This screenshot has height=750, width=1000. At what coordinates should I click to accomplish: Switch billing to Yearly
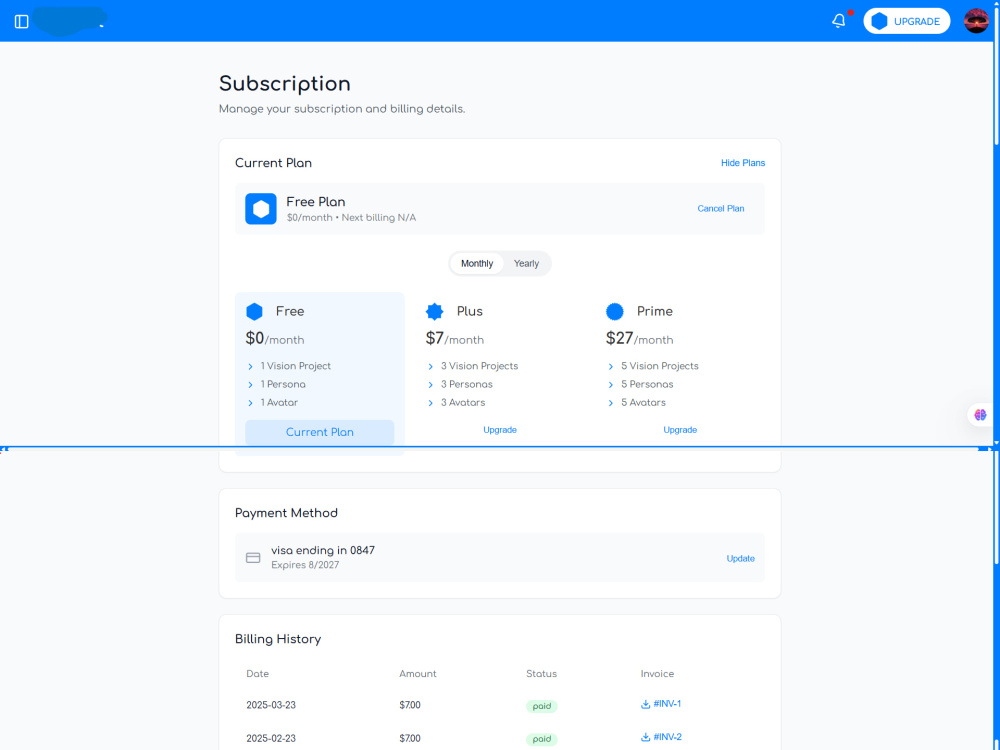pos(526,263)
